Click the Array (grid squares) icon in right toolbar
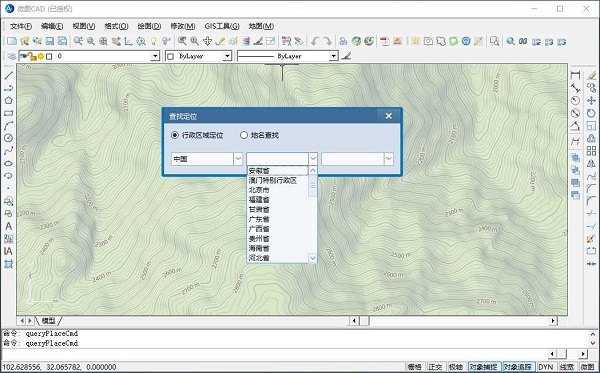The width and height of the screenshot is (600, 373). (x=591, y=150)
